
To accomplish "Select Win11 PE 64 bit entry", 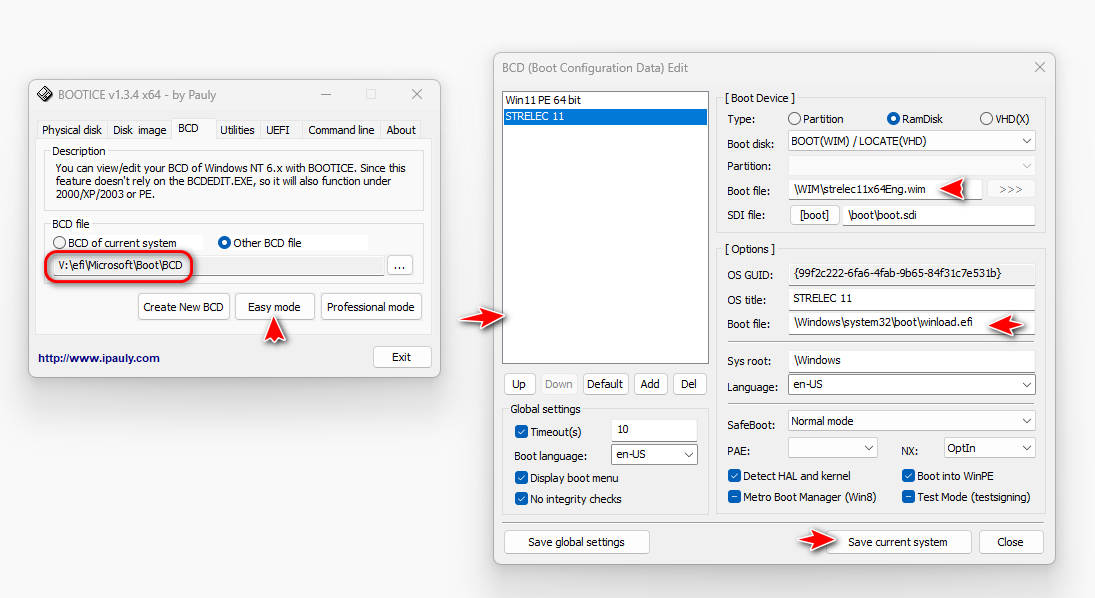I will (605, 100).
